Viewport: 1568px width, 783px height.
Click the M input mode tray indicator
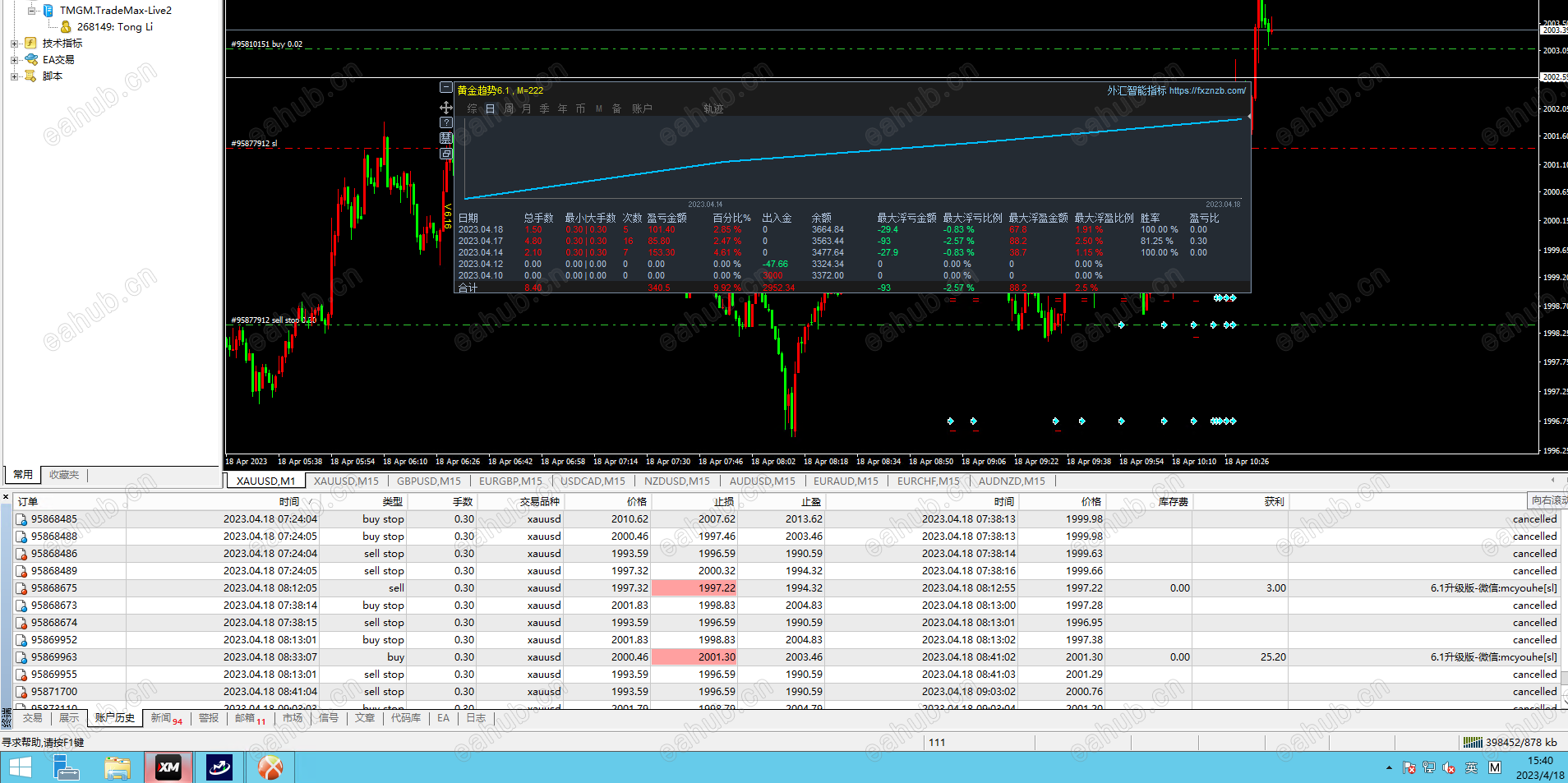pos(1495,768)
